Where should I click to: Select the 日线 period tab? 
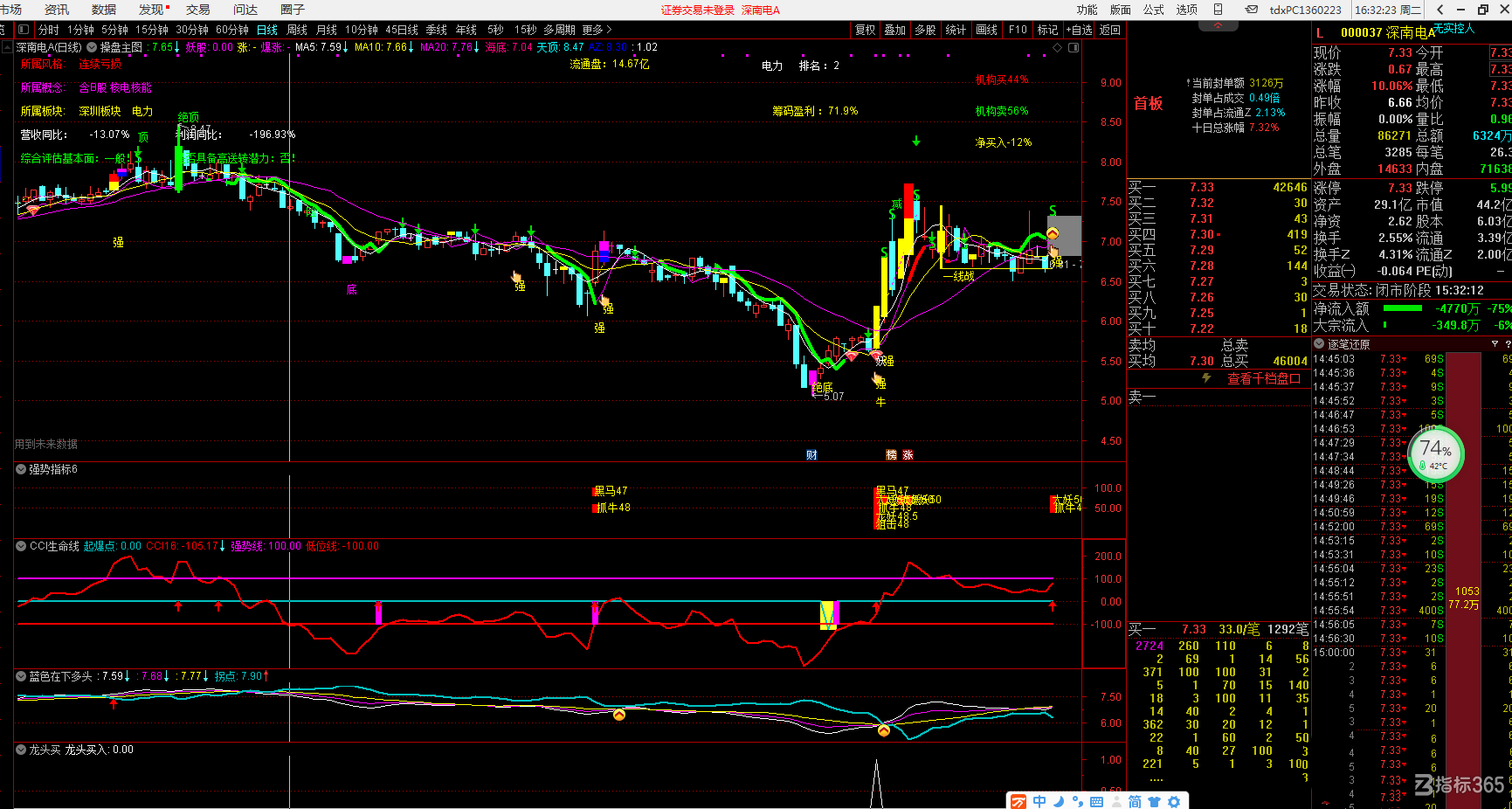click(x=267, y=30)
